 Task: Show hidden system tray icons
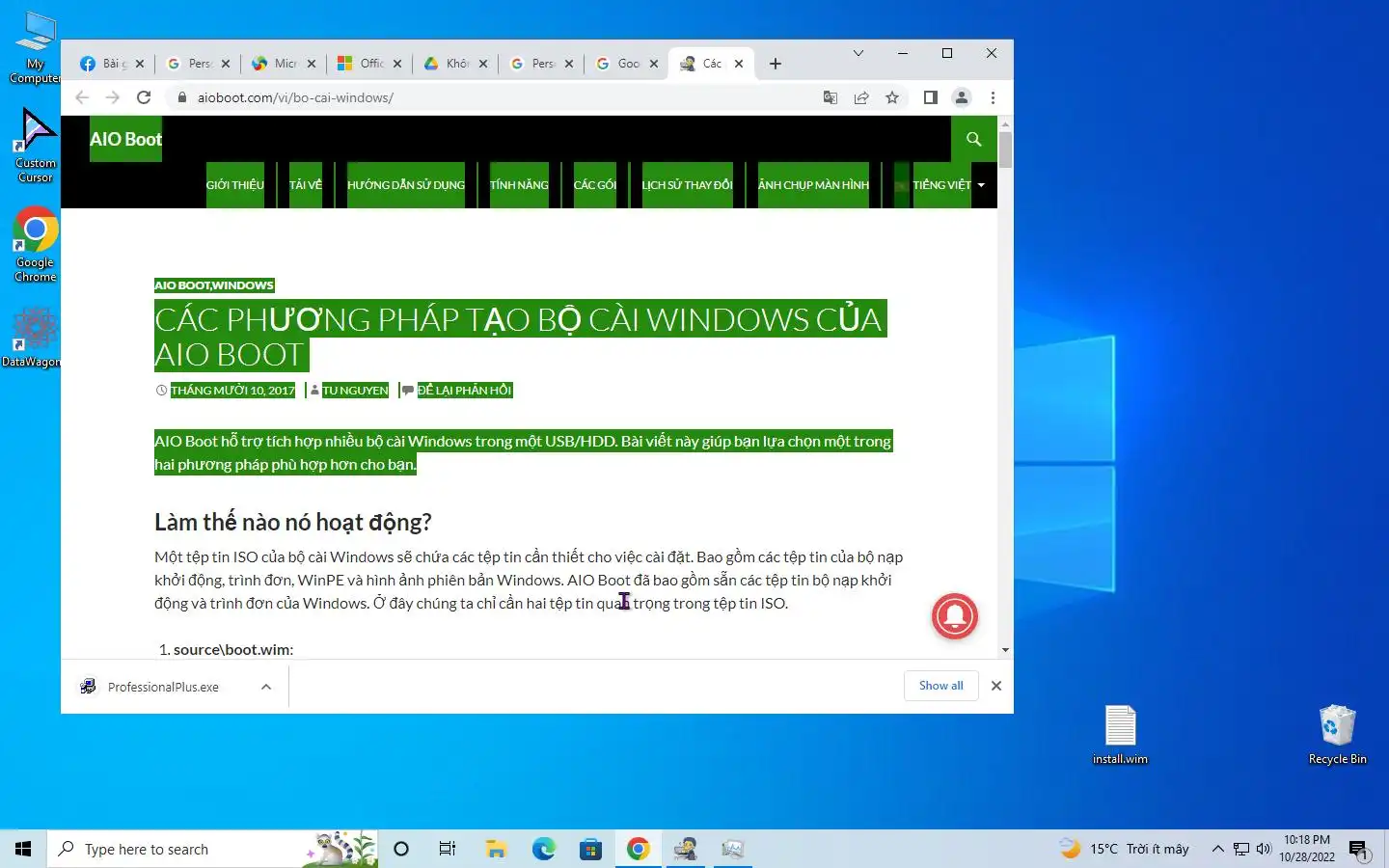1217,849
